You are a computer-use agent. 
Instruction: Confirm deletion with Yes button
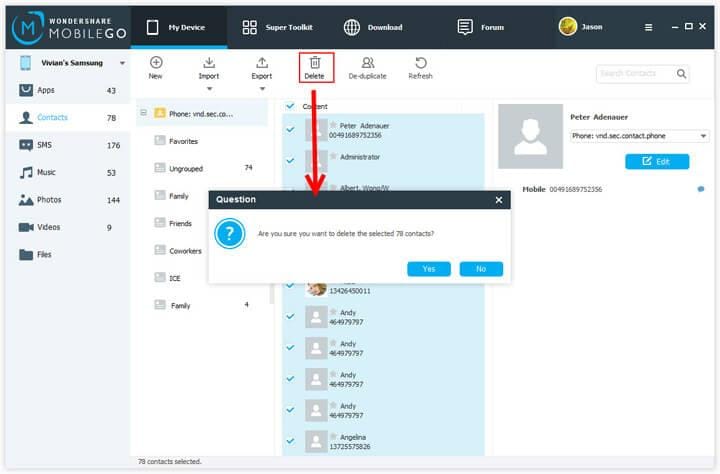[x=429, y=269]
